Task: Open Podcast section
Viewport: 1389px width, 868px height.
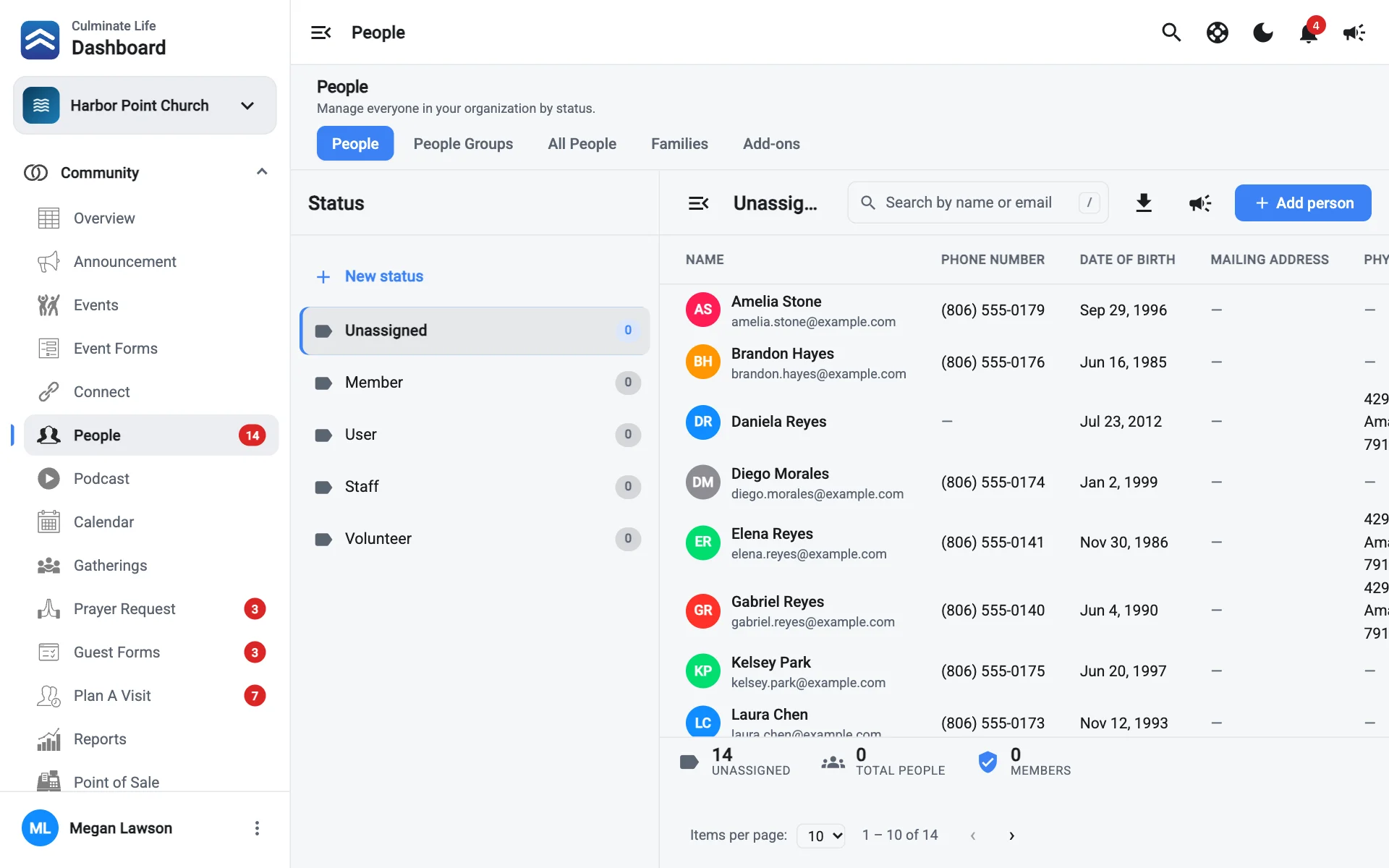Action: (x=150, y=479)
